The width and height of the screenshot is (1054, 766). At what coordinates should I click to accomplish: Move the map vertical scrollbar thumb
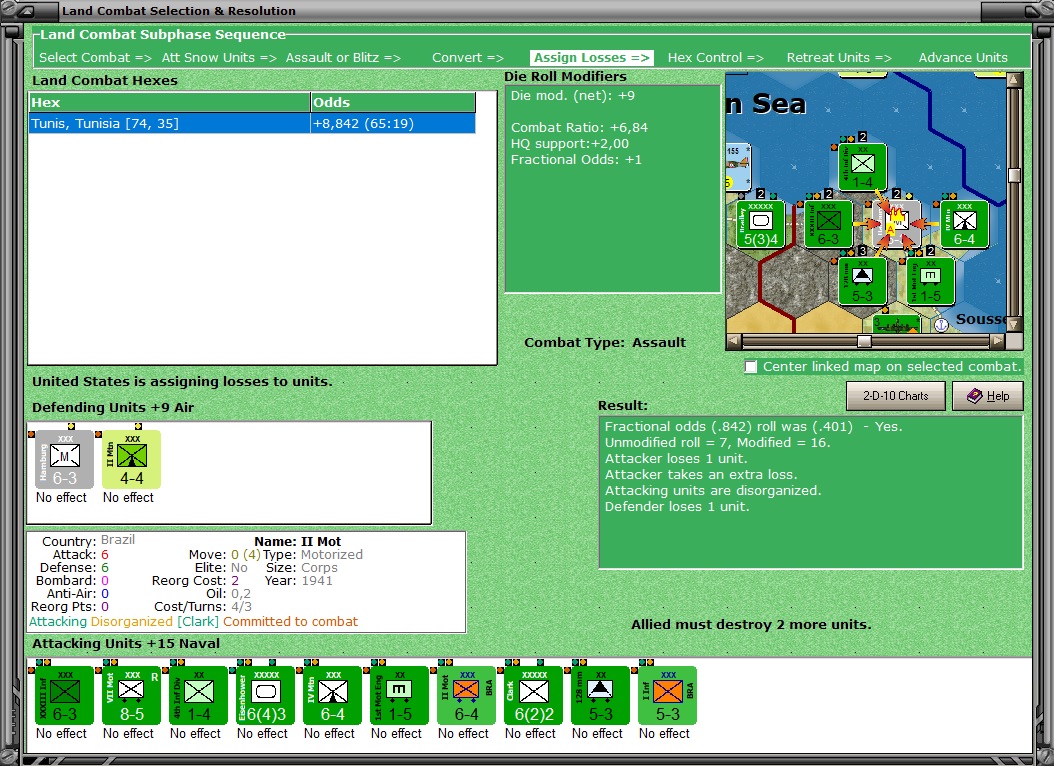1014,175
